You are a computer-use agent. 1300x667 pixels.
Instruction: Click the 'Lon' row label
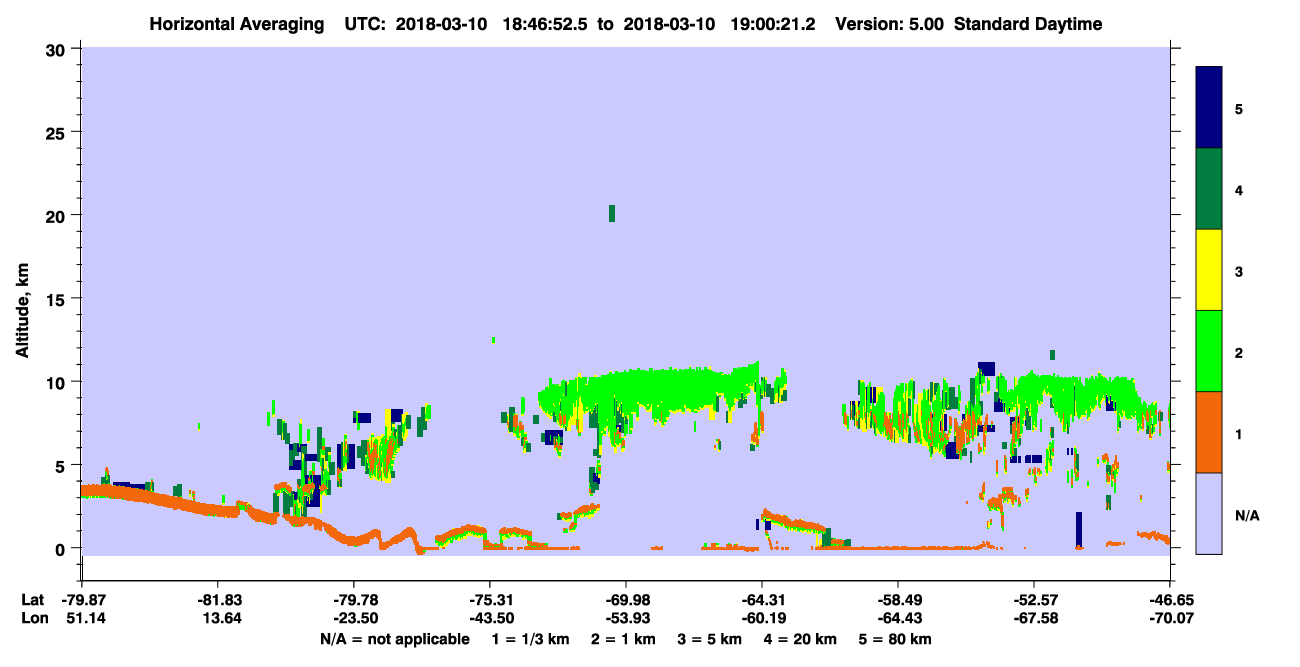click(33, 618)
